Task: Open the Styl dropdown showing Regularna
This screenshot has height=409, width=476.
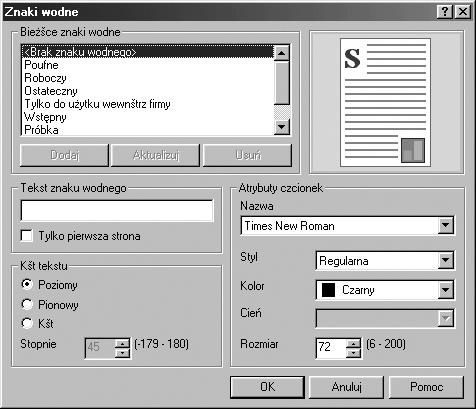Action: pyautogui.click(x=446, y=260)
